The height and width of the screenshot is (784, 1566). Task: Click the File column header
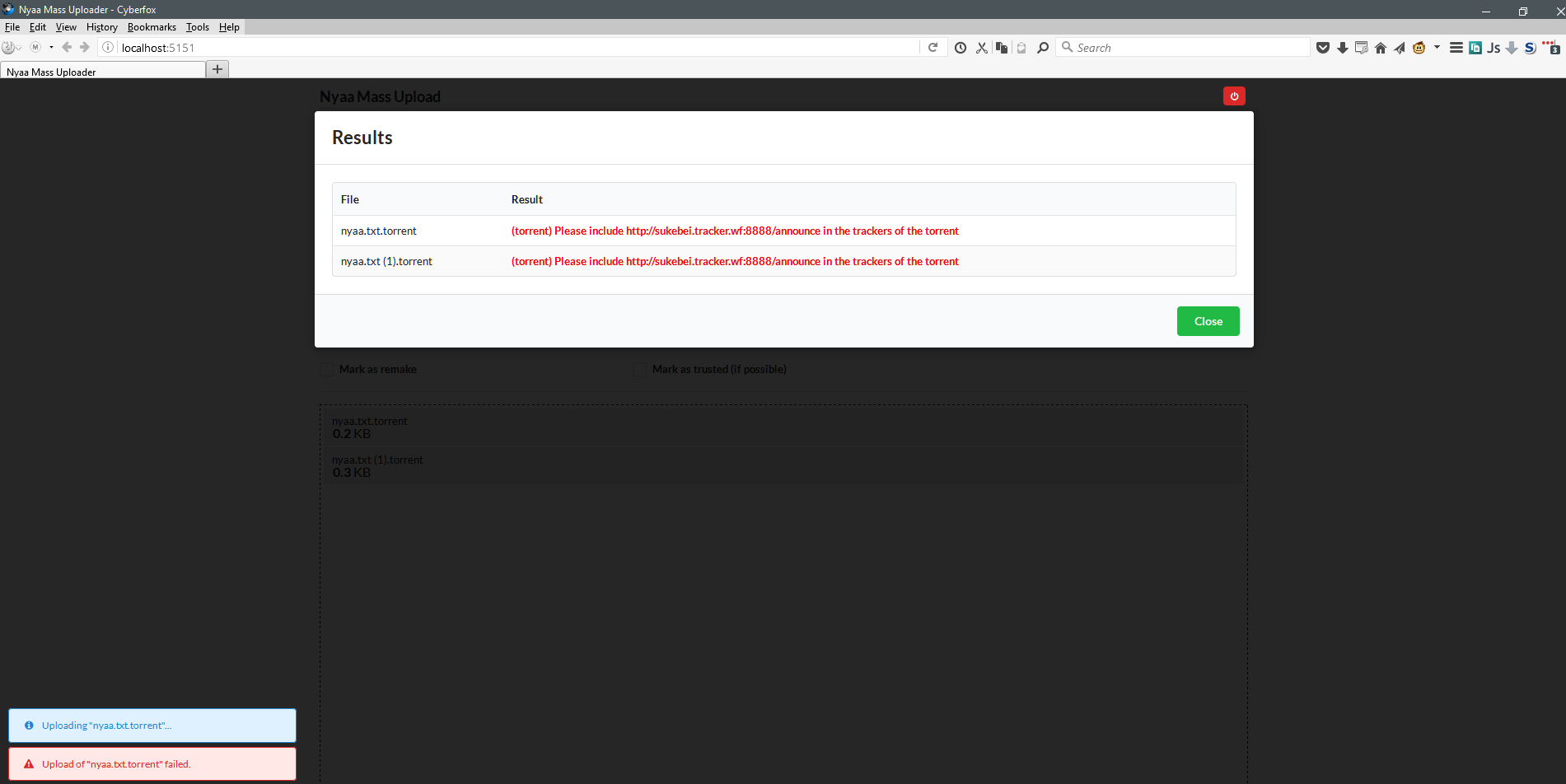click(x=350, y=199)
